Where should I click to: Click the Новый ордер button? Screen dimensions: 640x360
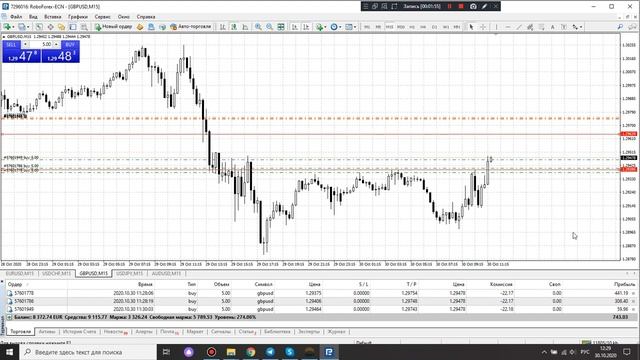tap(113, 27)
